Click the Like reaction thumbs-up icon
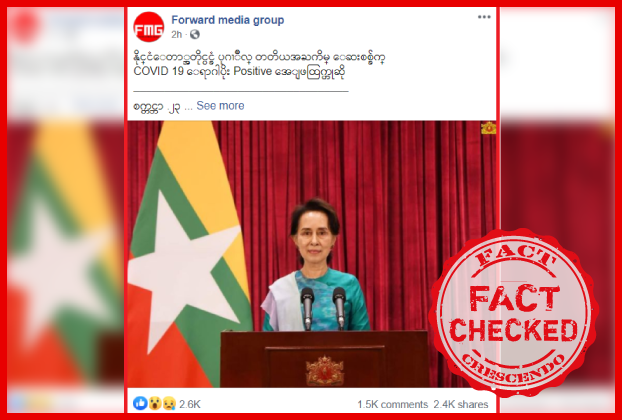 click(x=140, y=403)
